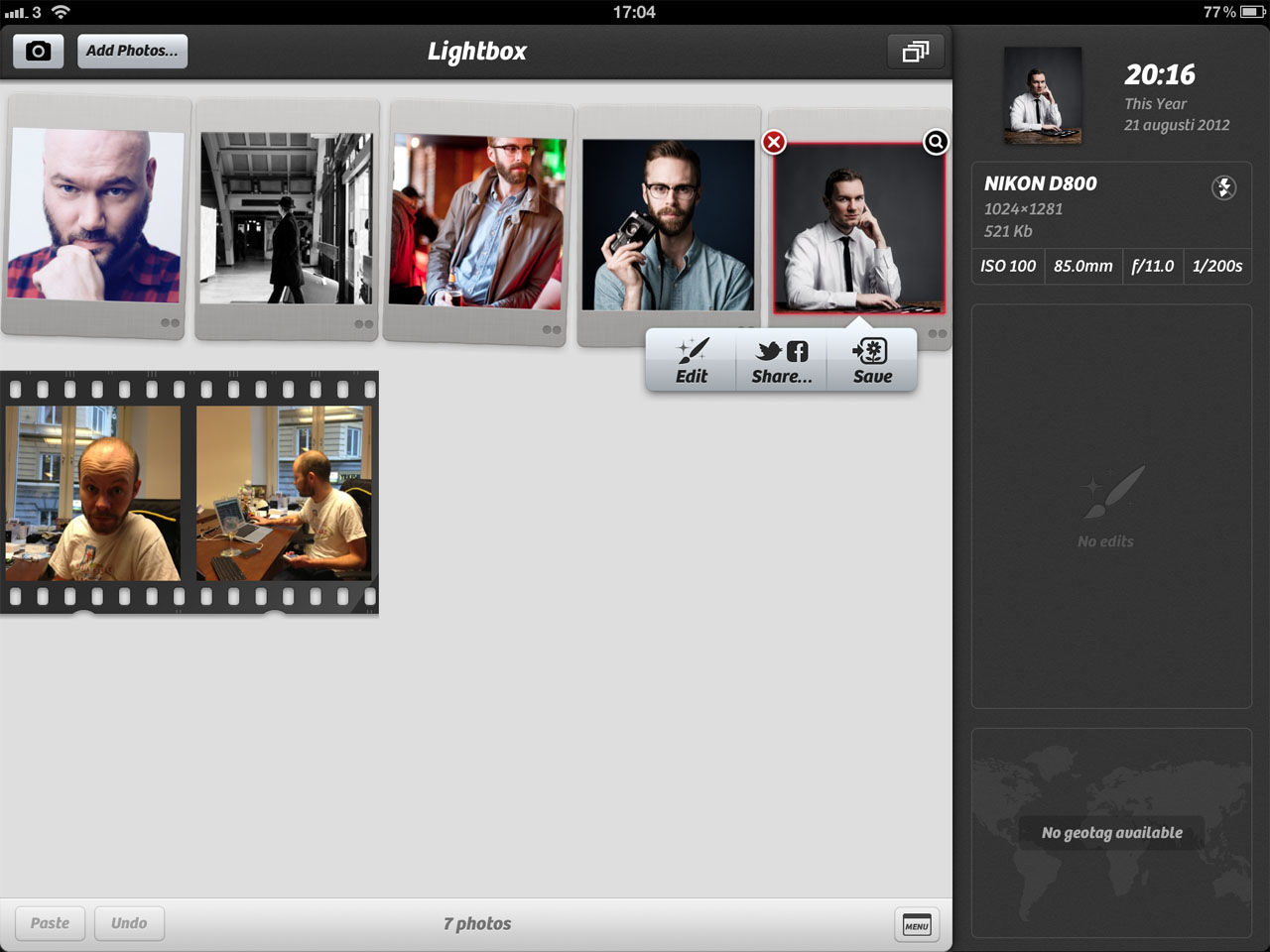Select first filmstrip frame with man's face
Screen dimensions: 1270x952
tap(92, 493)
